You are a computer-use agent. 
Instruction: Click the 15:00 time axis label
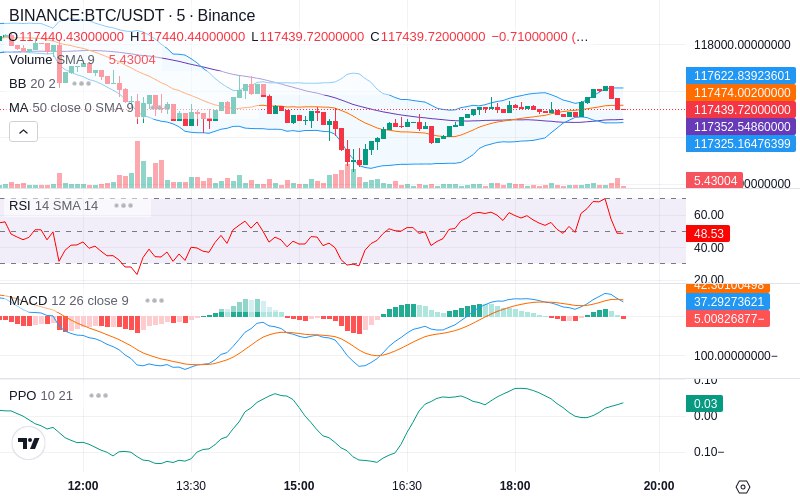299,486
